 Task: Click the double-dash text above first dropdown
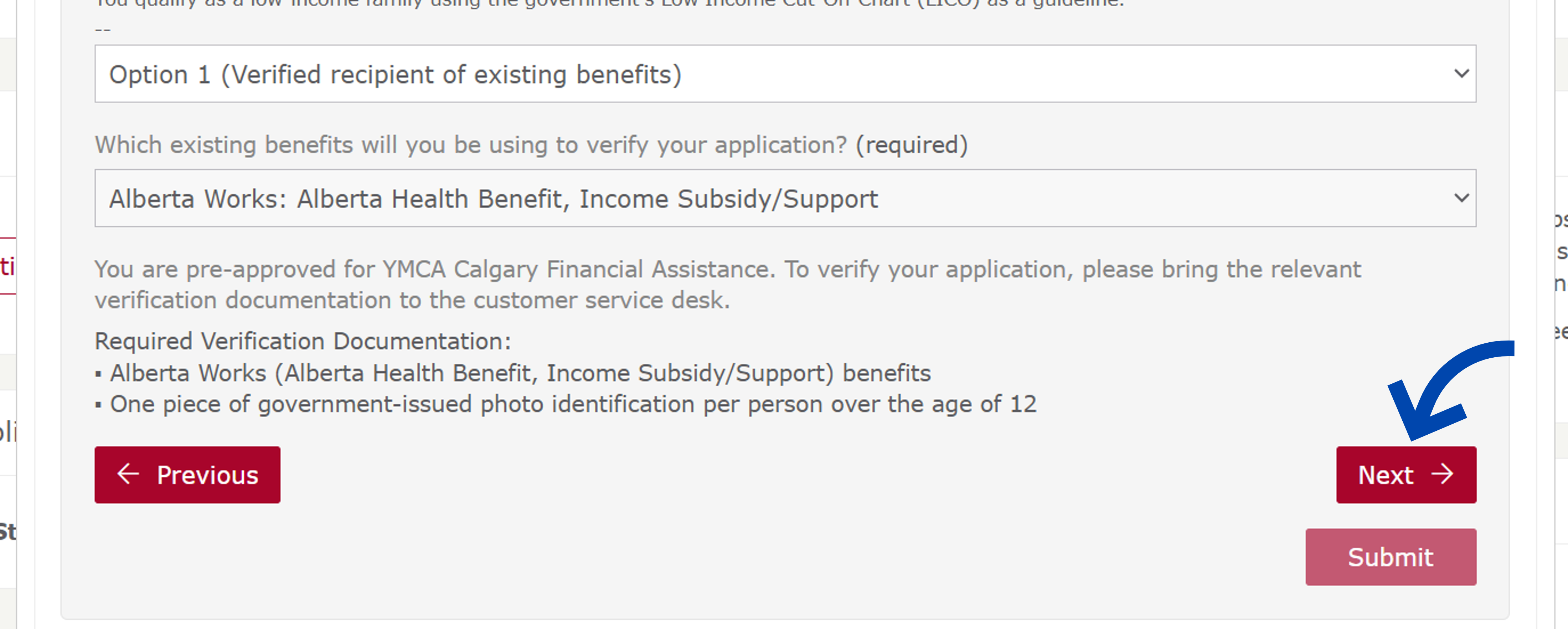102,29
